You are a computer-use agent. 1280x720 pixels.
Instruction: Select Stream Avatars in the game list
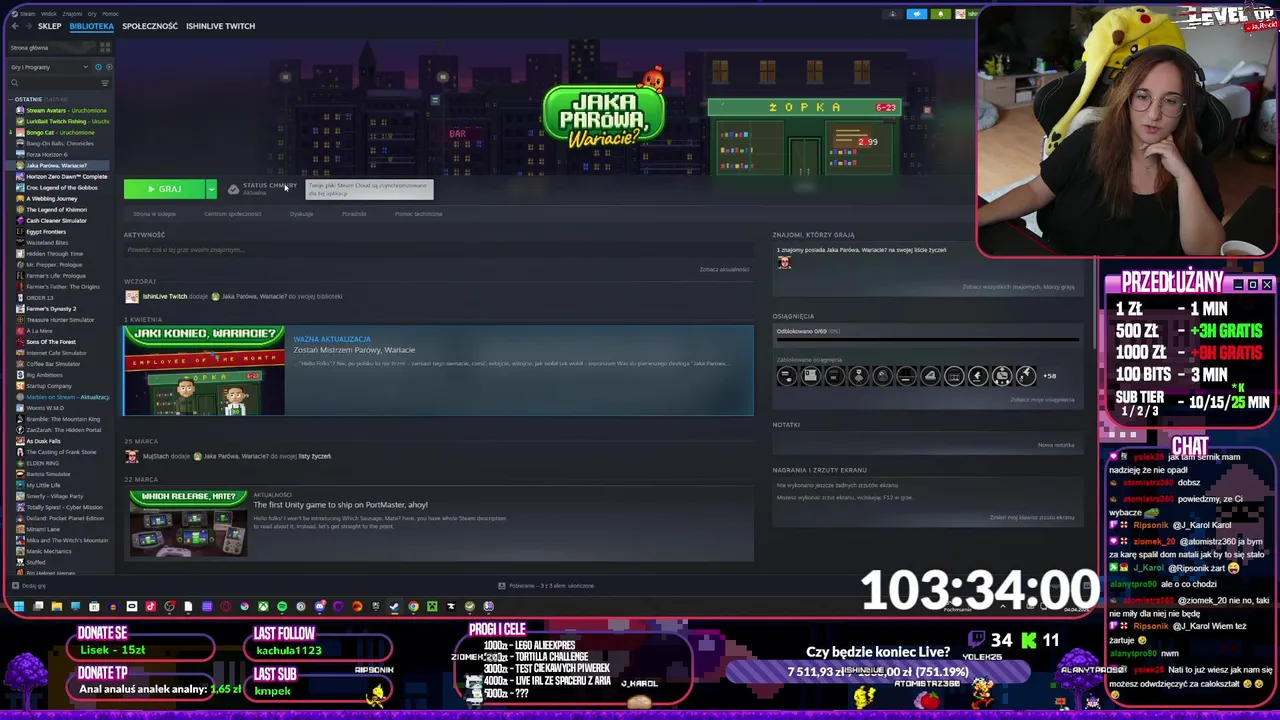tap(62, 110)
